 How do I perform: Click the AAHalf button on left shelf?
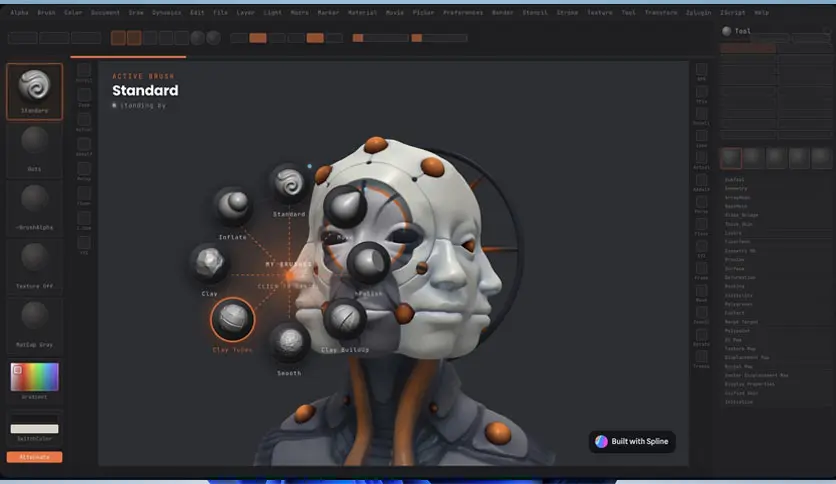click(84, 147)
